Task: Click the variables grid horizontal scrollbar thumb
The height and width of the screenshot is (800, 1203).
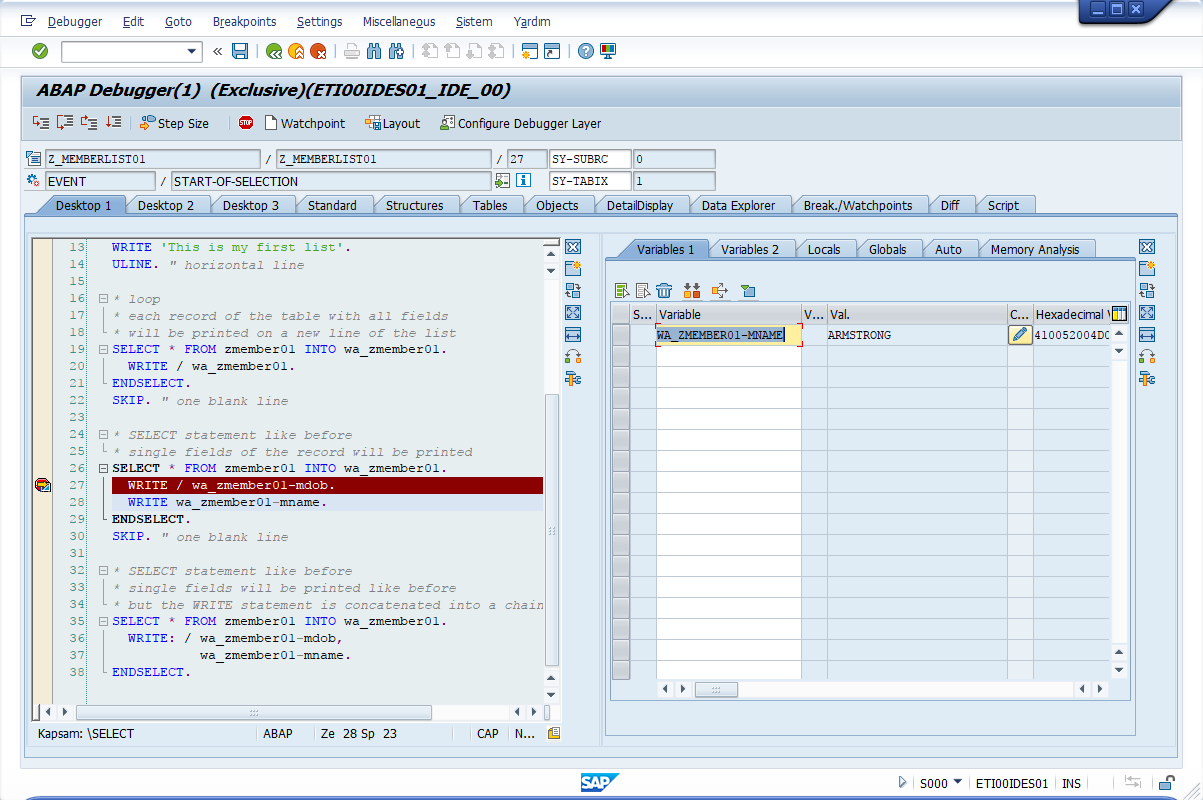Action: click(716, 689)
